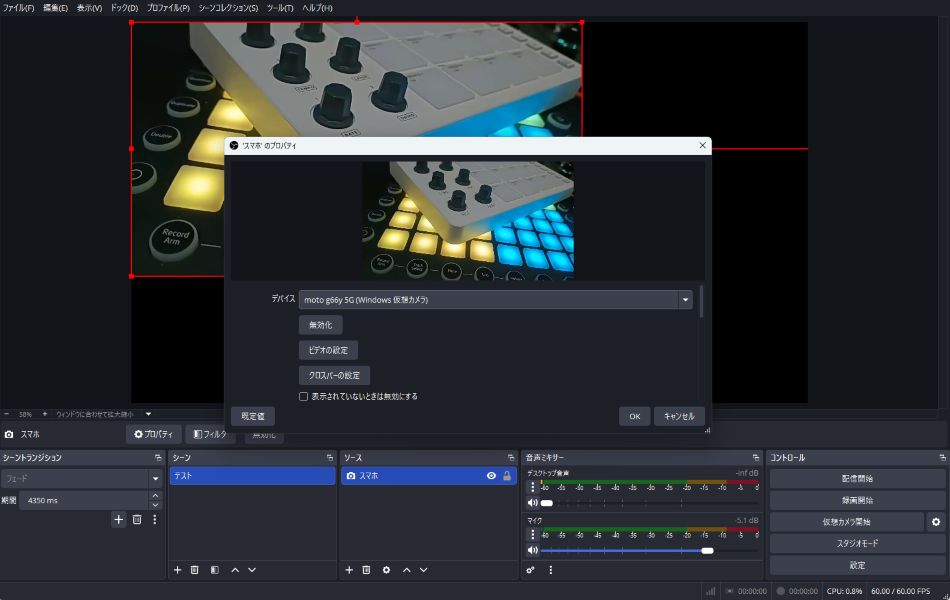Open advanced audio properties gears icon

point(531,570)
